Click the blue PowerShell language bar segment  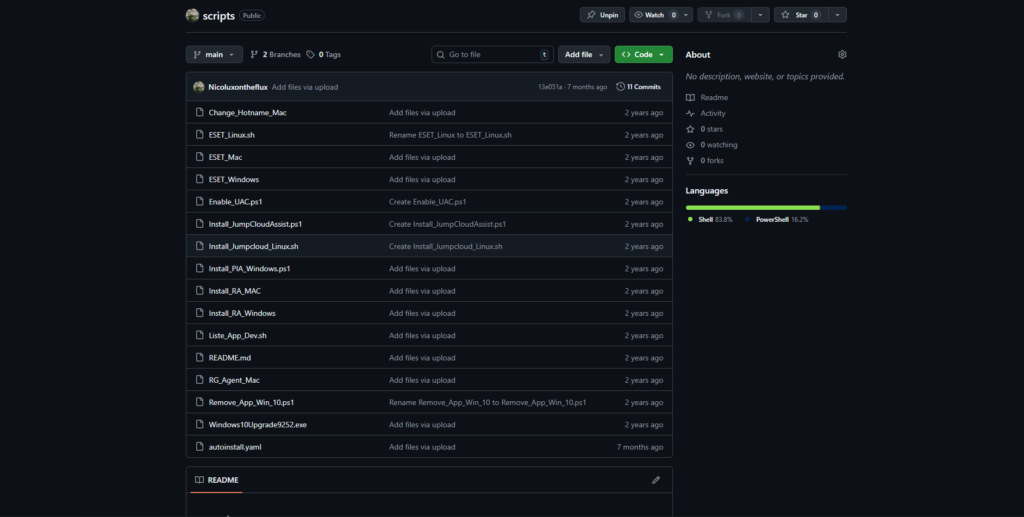(x=834, y=208)
